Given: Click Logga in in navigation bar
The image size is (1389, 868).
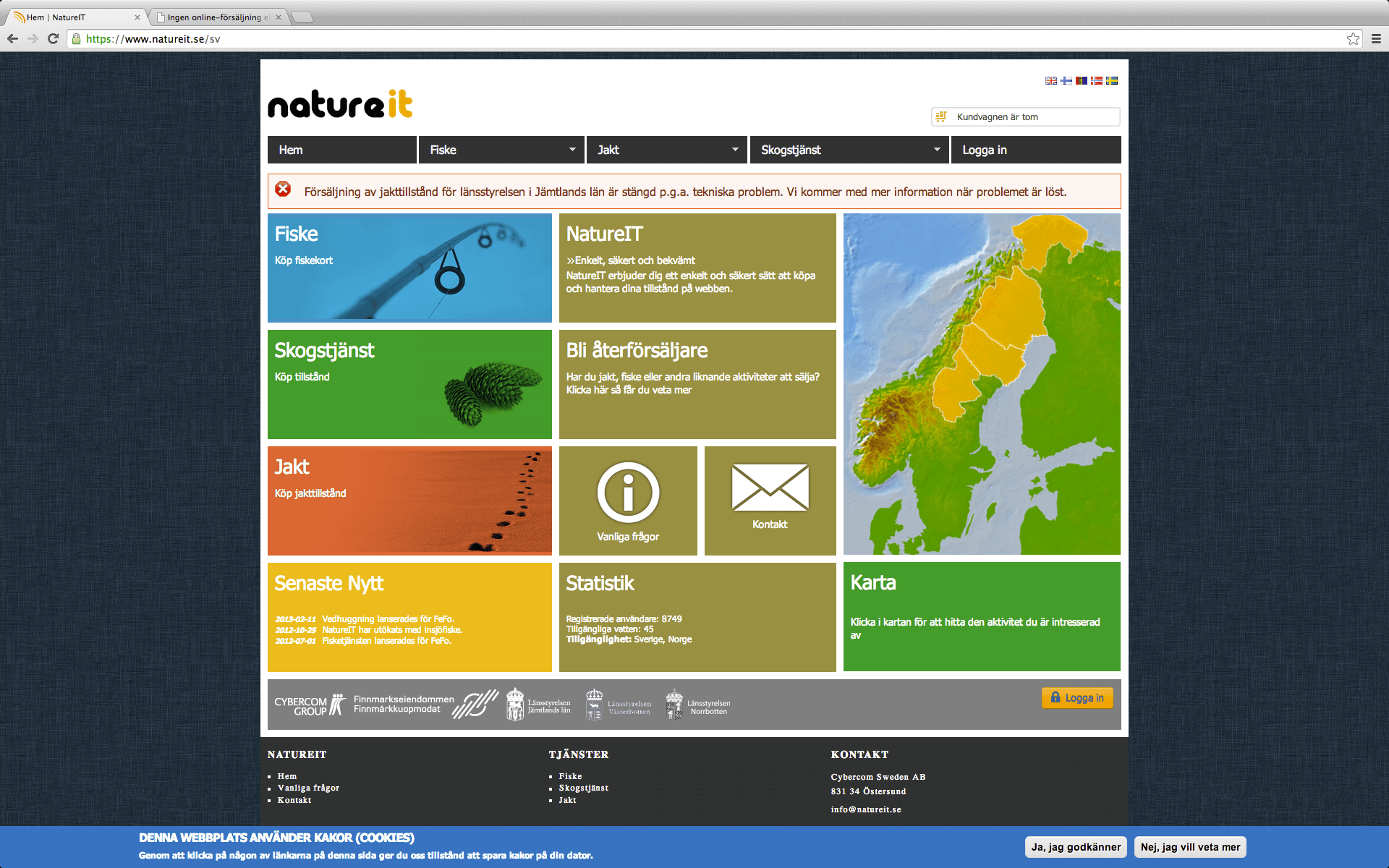Looking at the screenshot, I should (x=1036, y=150).
